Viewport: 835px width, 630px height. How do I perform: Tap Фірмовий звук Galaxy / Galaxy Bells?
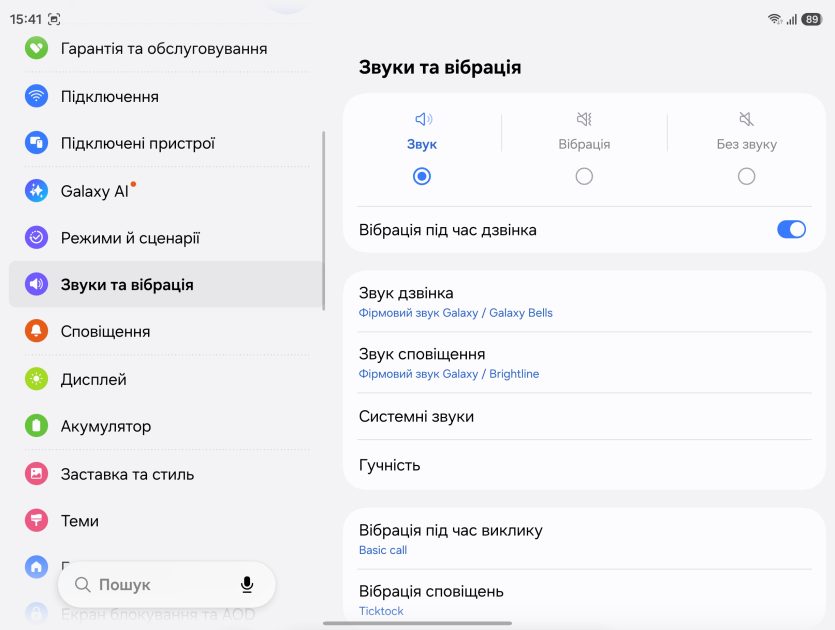click(x=455, y=313)
